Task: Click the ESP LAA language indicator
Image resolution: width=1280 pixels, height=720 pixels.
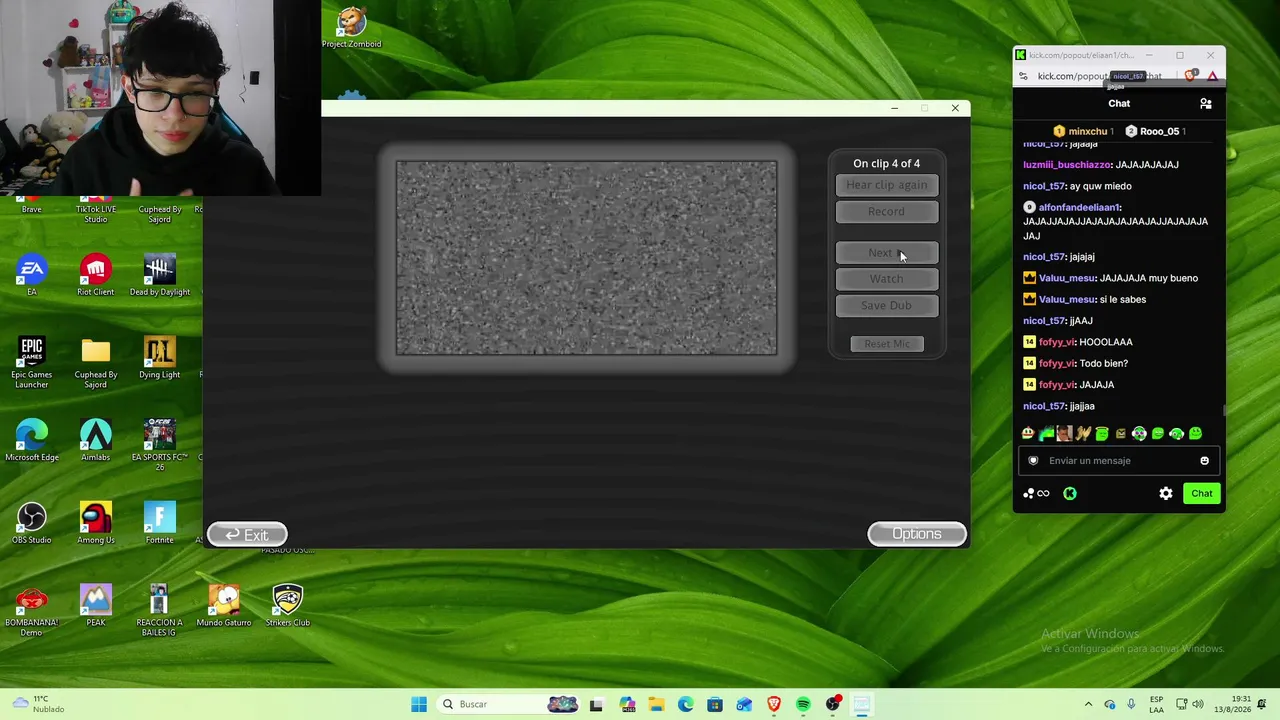Action: 1157,704
